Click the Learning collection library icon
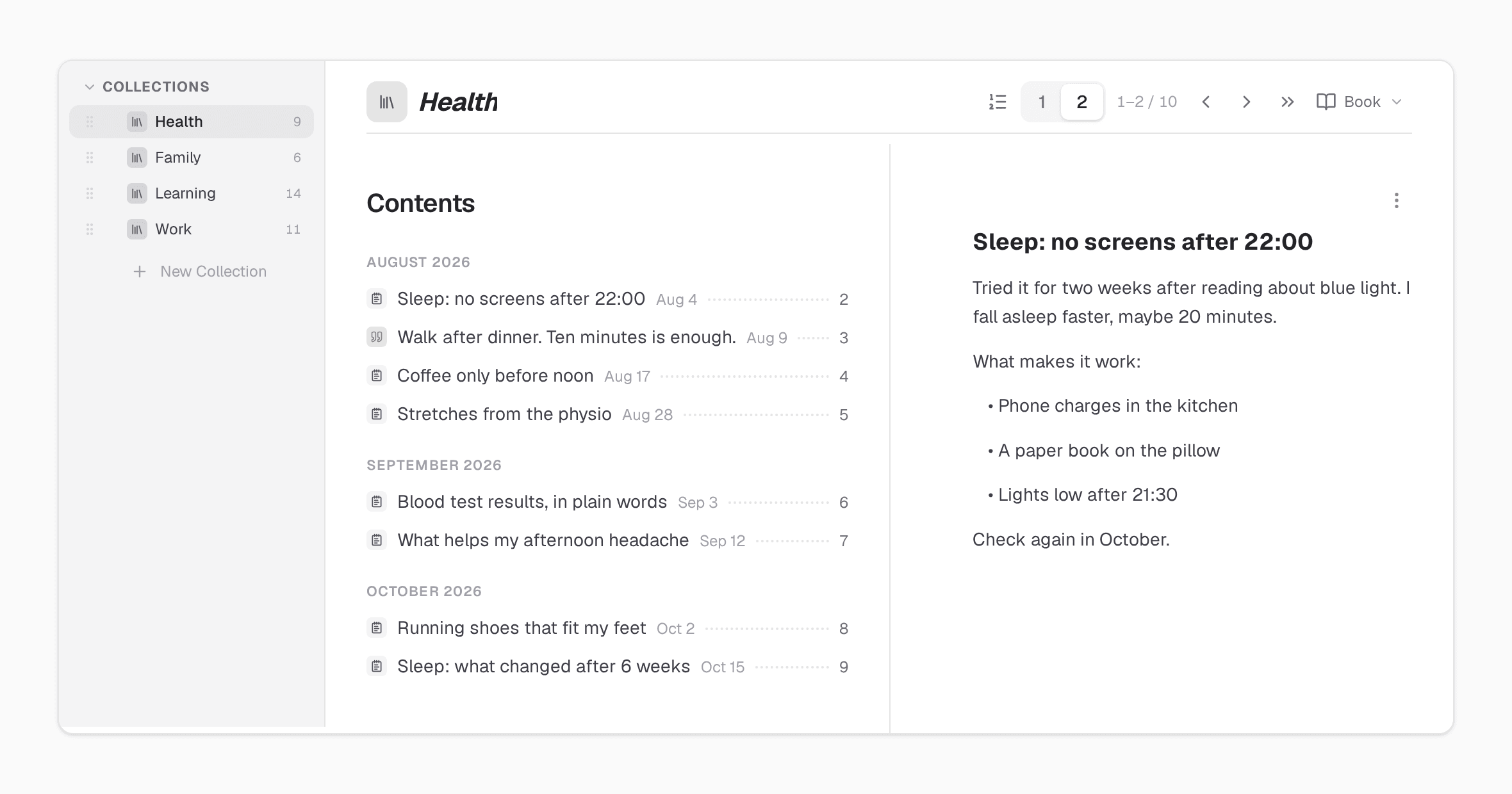This screenshot has width=1512, height=794. [x=136, y=193]
